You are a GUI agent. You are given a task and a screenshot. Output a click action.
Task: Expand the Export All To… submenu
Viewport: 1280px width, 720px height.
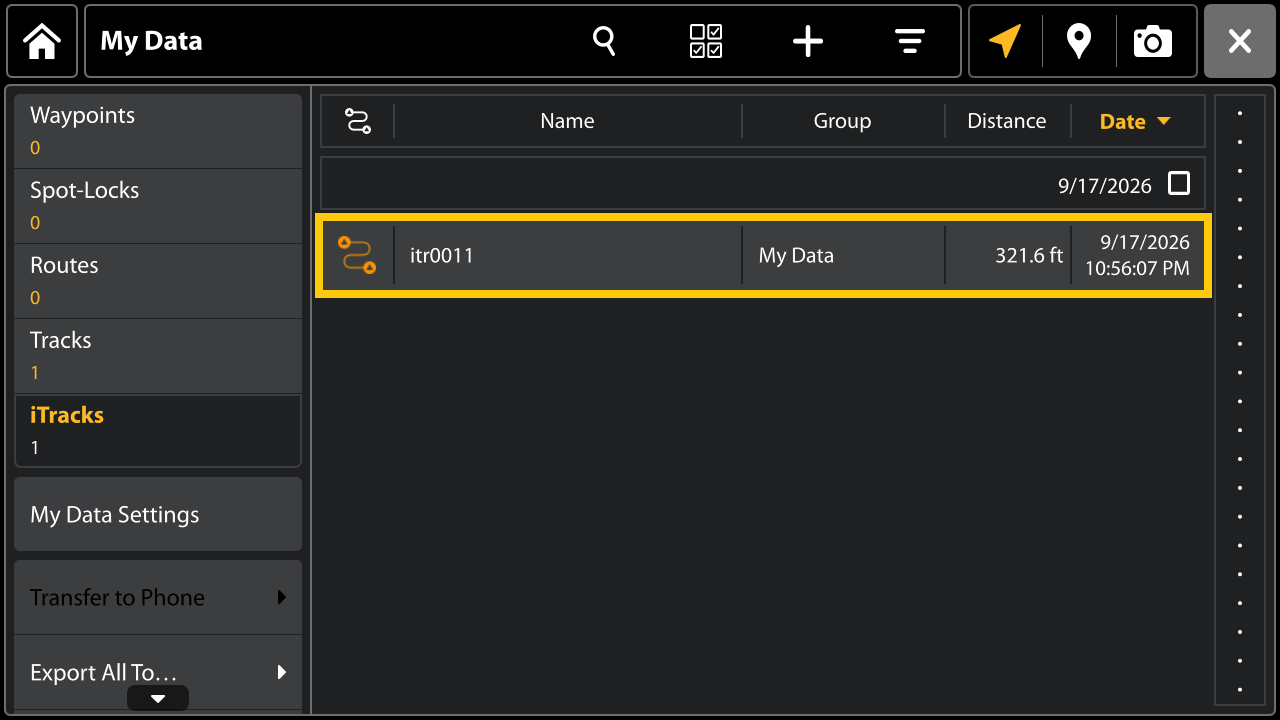click(158, 672)
